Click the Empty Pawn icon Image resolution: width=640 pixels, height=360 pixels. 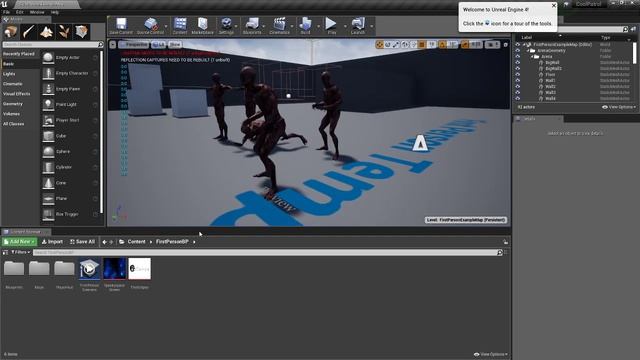[48, 89]
